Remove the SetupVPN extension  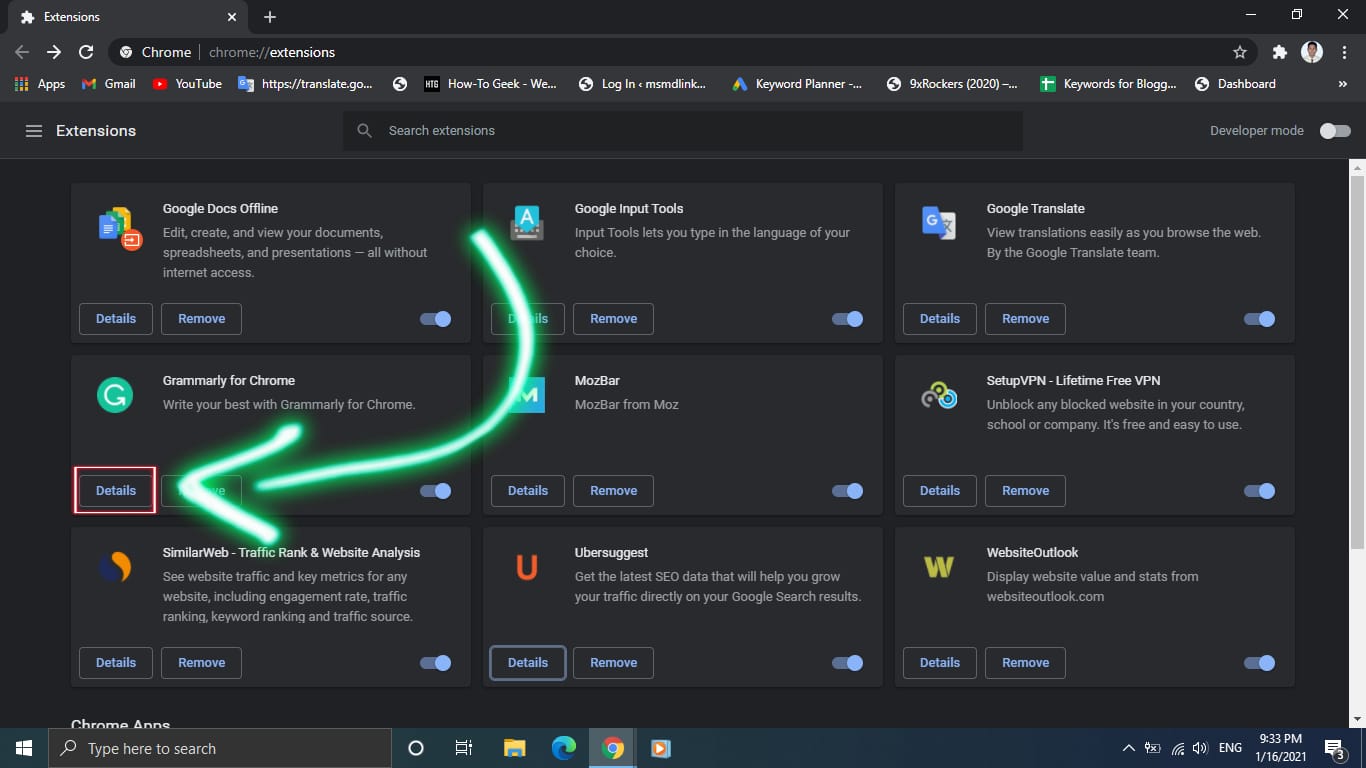[1026, 491]
